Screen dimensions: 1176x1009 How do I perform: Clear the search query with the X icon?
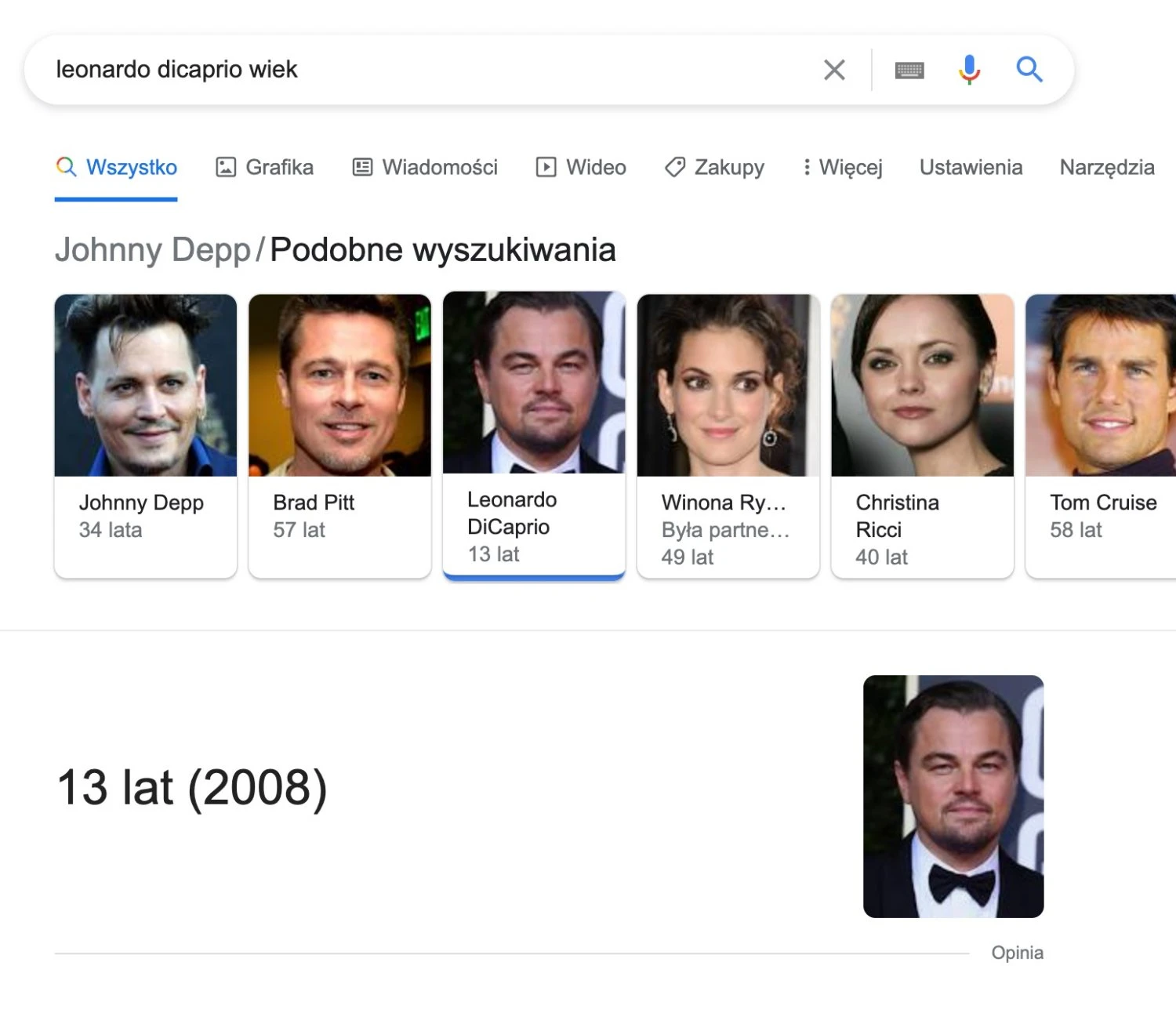834,70
